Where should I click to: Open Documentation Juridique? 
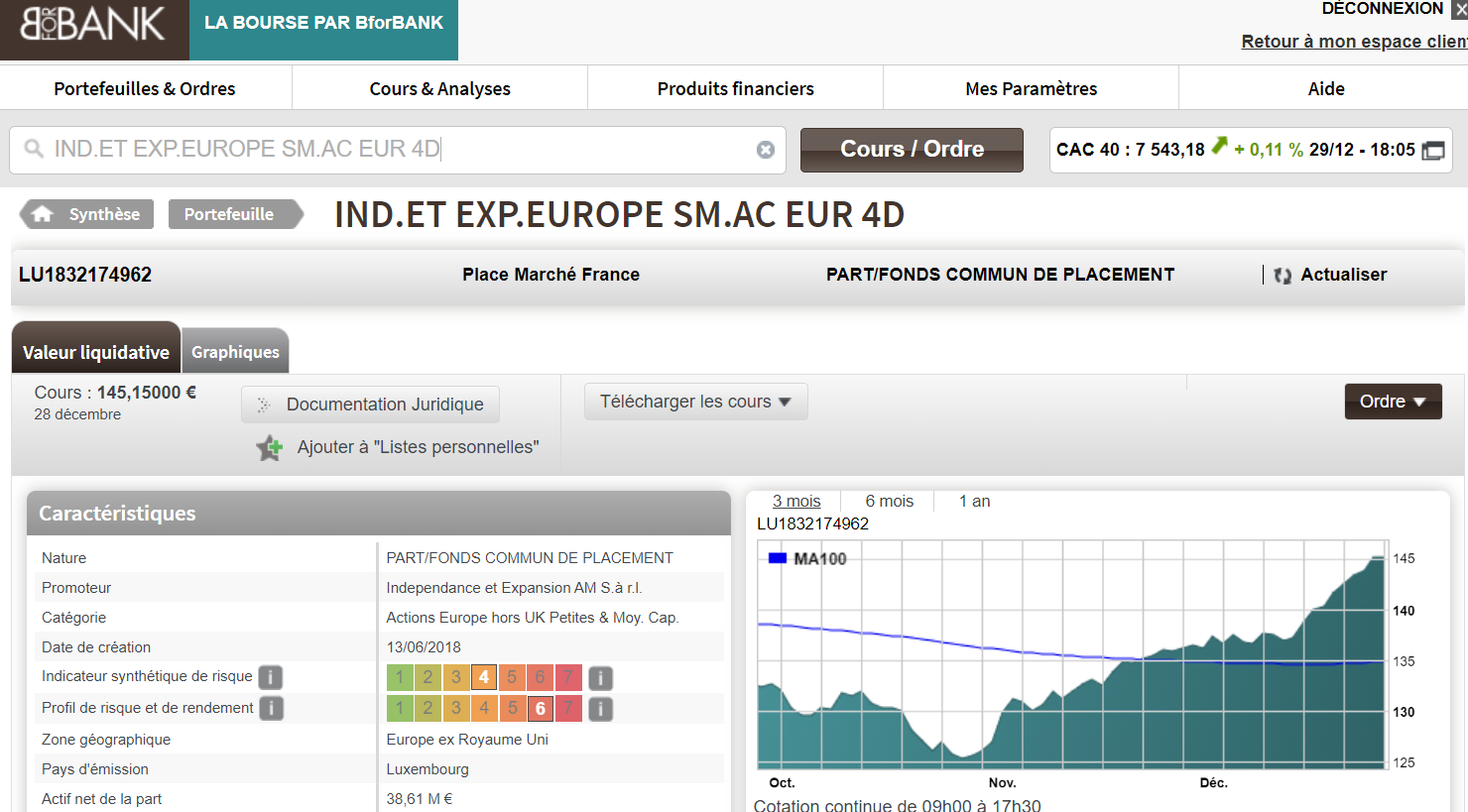click(370, 405)
